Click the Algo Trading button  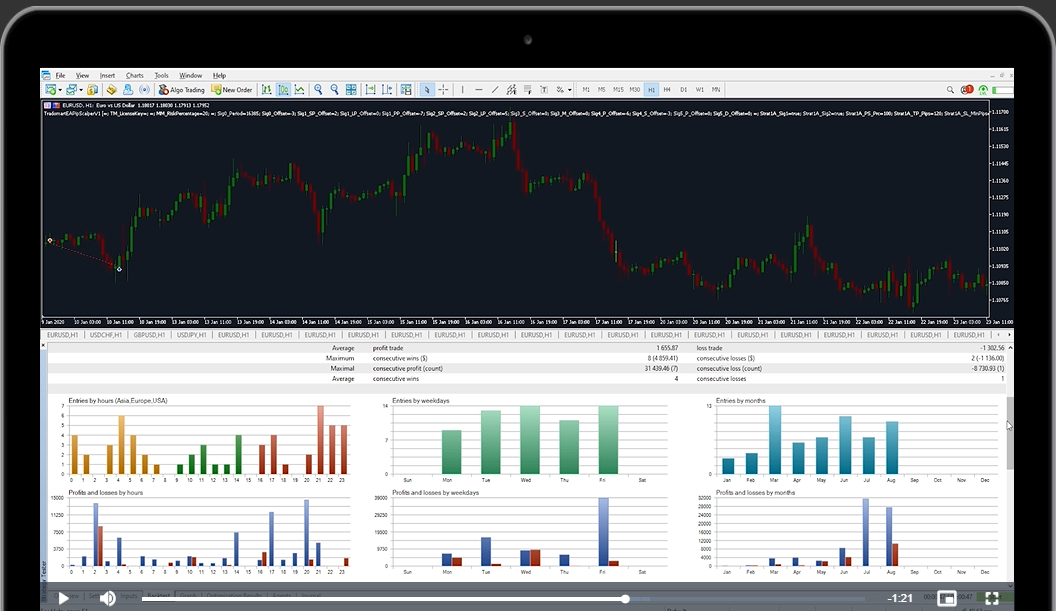pyautogui.click(x=181, y=89)
